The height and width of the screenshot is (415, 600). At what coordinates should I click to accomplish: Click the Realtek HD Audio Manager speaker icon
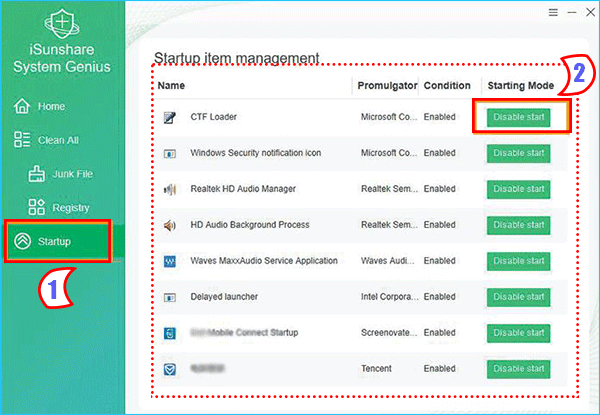(x=170, y=189)
